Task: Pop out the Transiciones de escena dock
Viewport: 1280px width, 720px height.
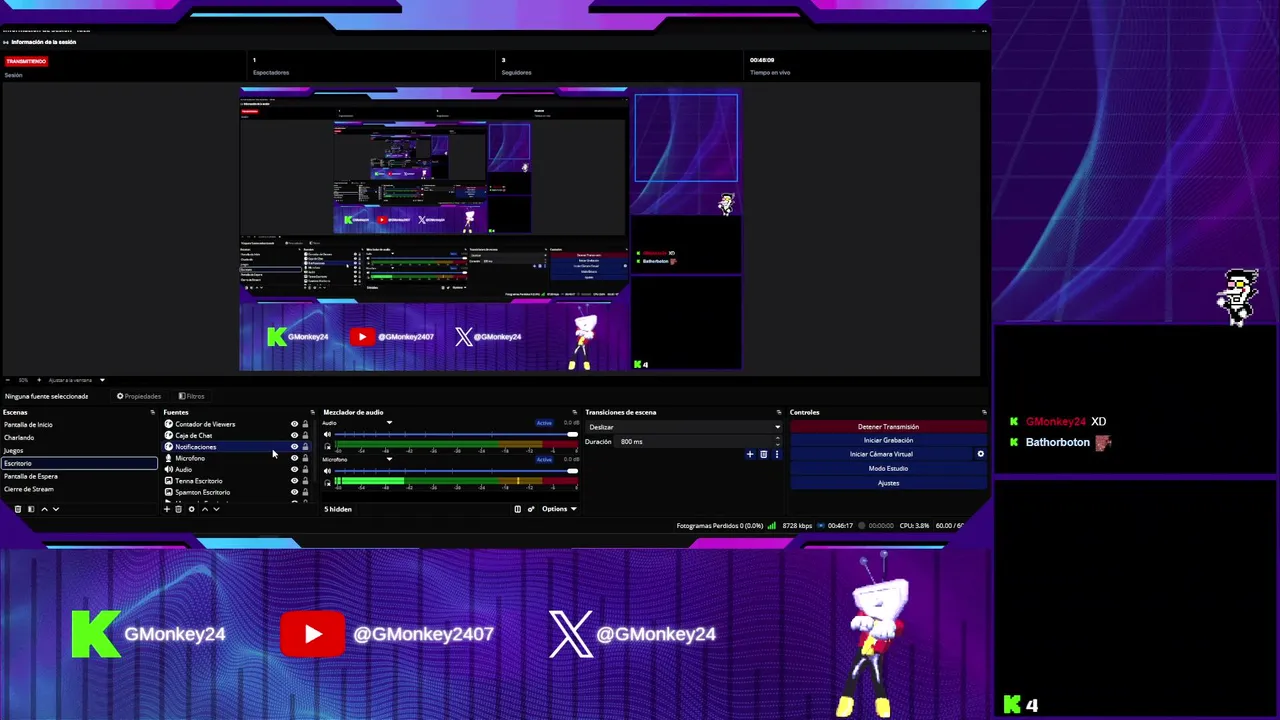Action: point(779,412)
